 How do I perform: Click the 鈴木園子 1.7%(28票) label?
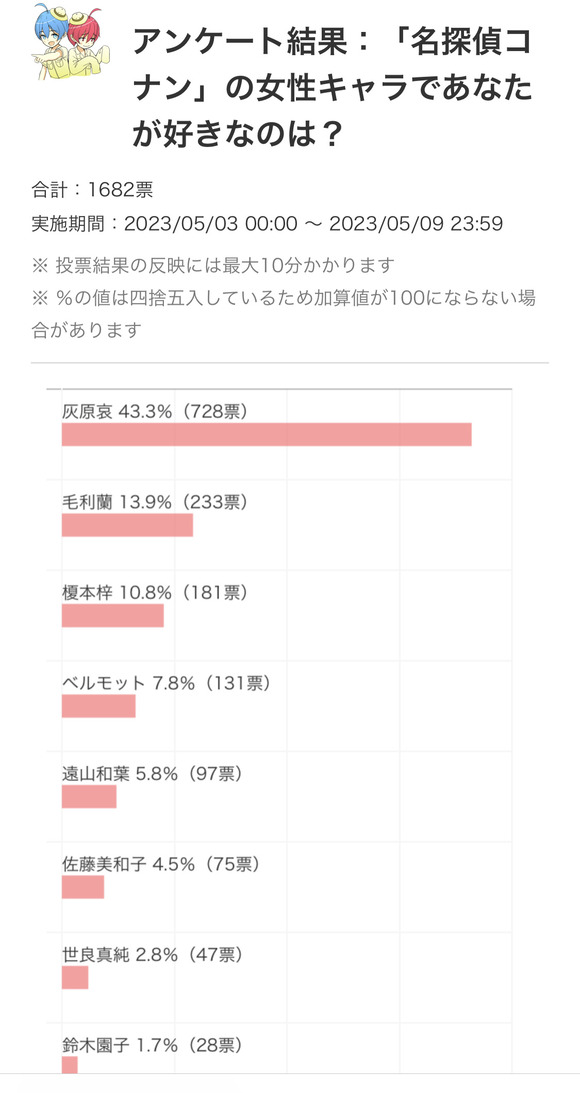point(152,1046)
